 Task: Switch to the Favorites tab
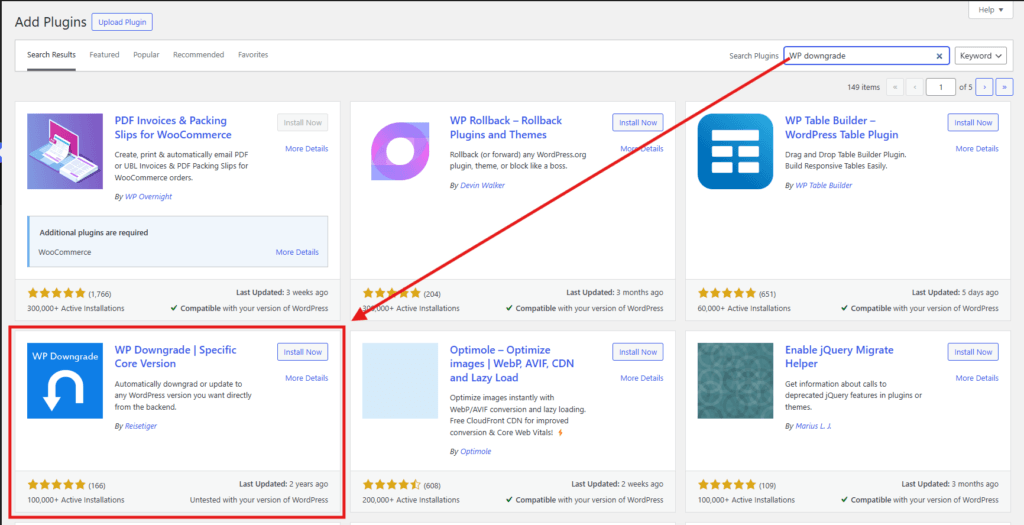(x=253, y=55)
